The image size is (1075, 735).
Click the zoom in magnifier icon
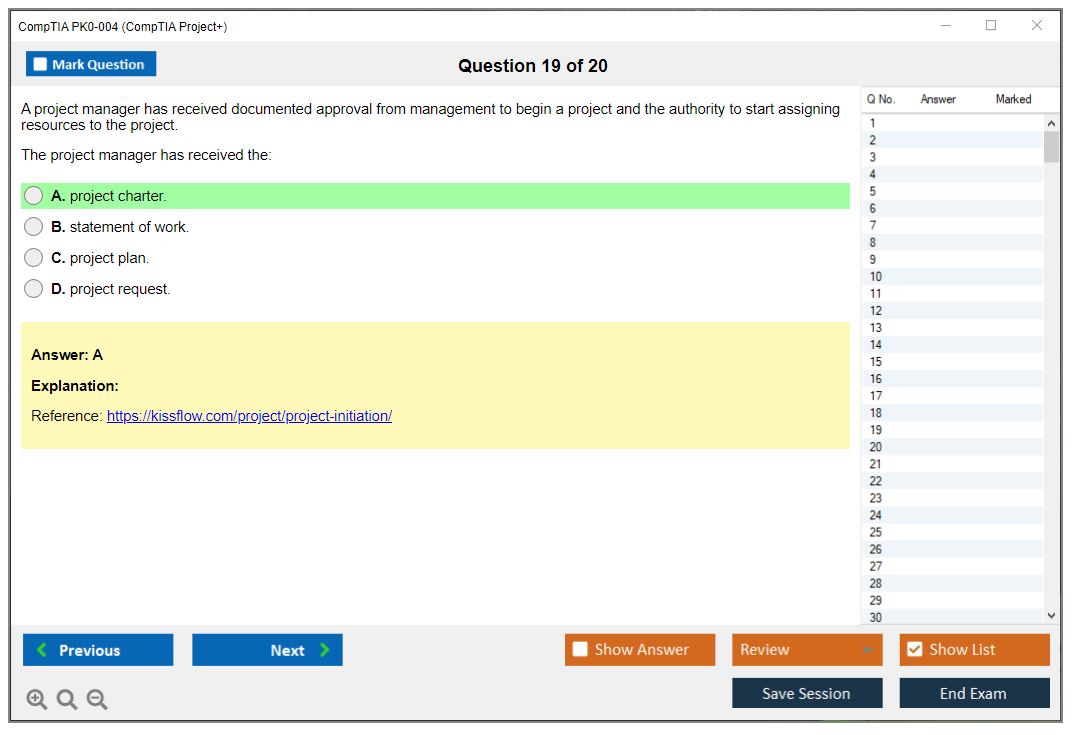(x=37, y=700)
